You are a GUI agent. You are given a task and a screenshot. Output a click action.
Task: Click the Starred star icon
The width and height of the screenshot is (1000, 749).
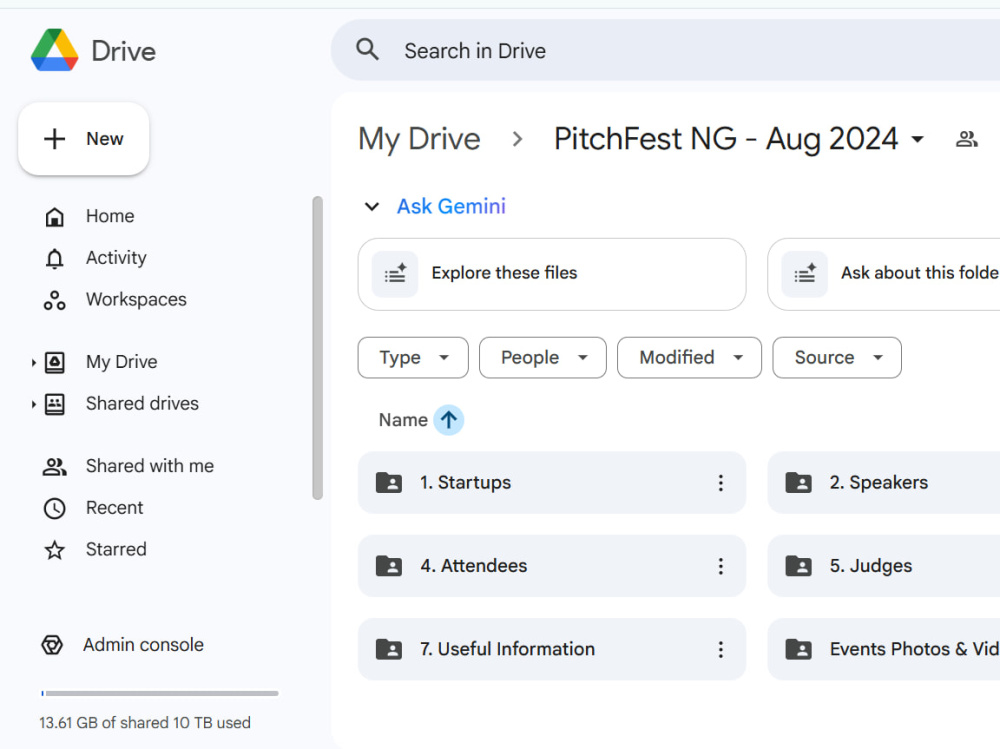(x=55, y=550)
